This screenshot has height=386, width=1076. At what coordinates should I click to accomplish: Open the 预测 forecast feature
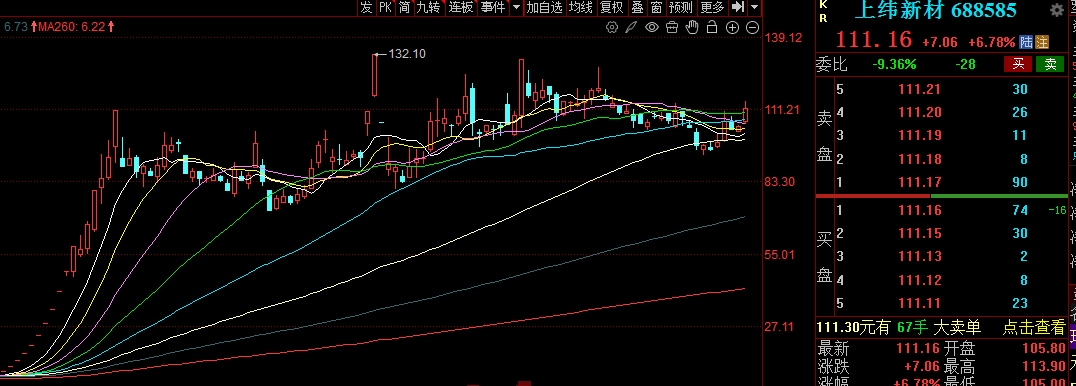point(681,8)
